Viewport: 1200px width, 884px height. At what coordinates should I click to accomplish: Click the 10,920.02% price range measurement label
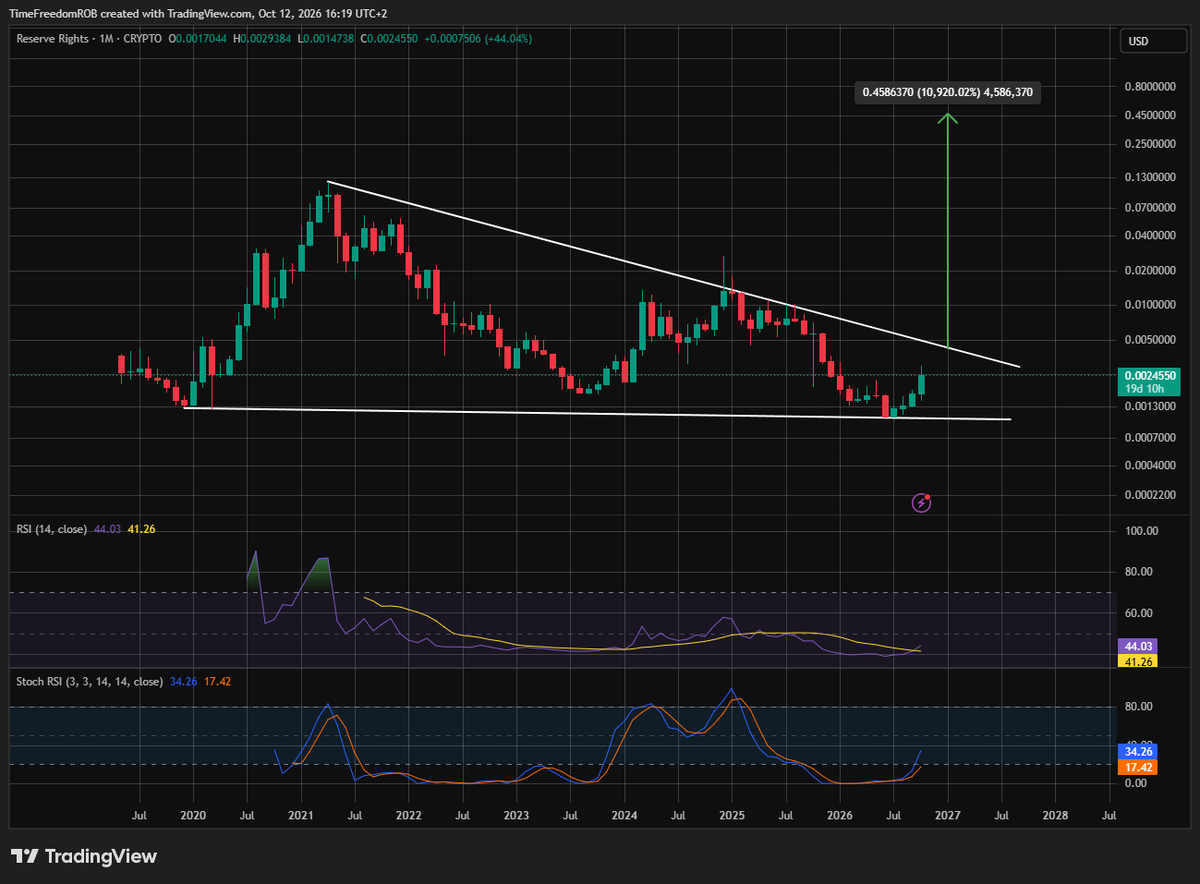click(x=948, y=92)
